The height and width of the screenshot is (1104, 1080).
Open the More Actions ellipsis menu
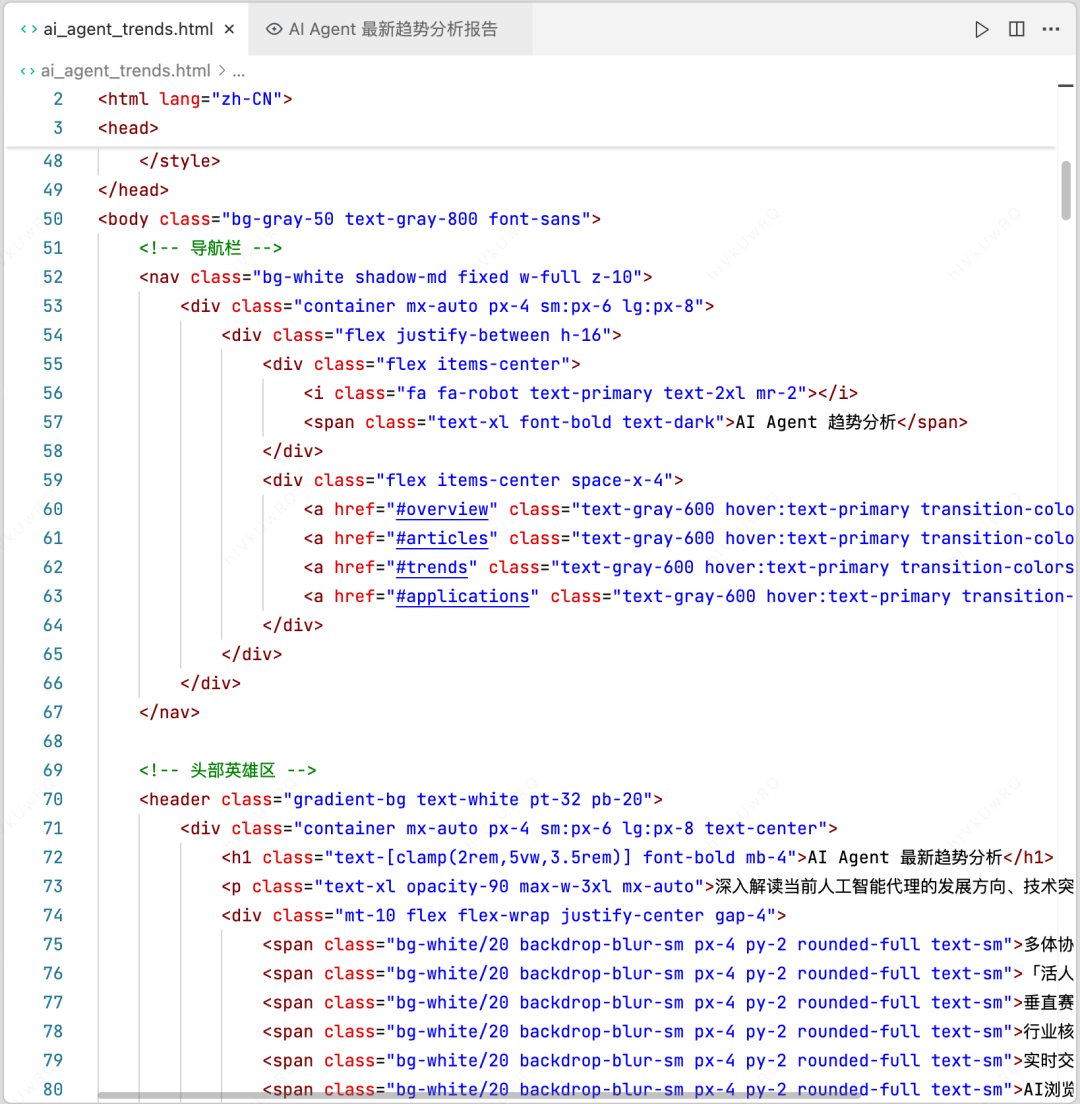(1050, 29)
